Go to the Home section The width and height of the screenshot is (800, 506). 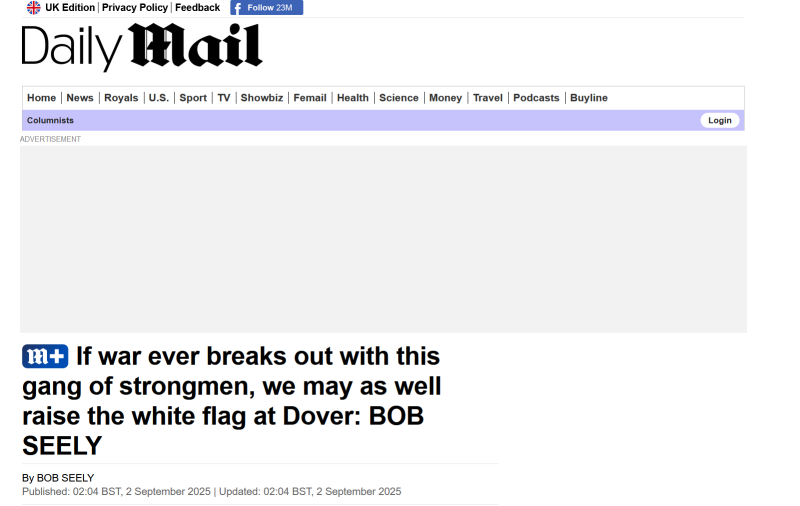coord(41,98)
